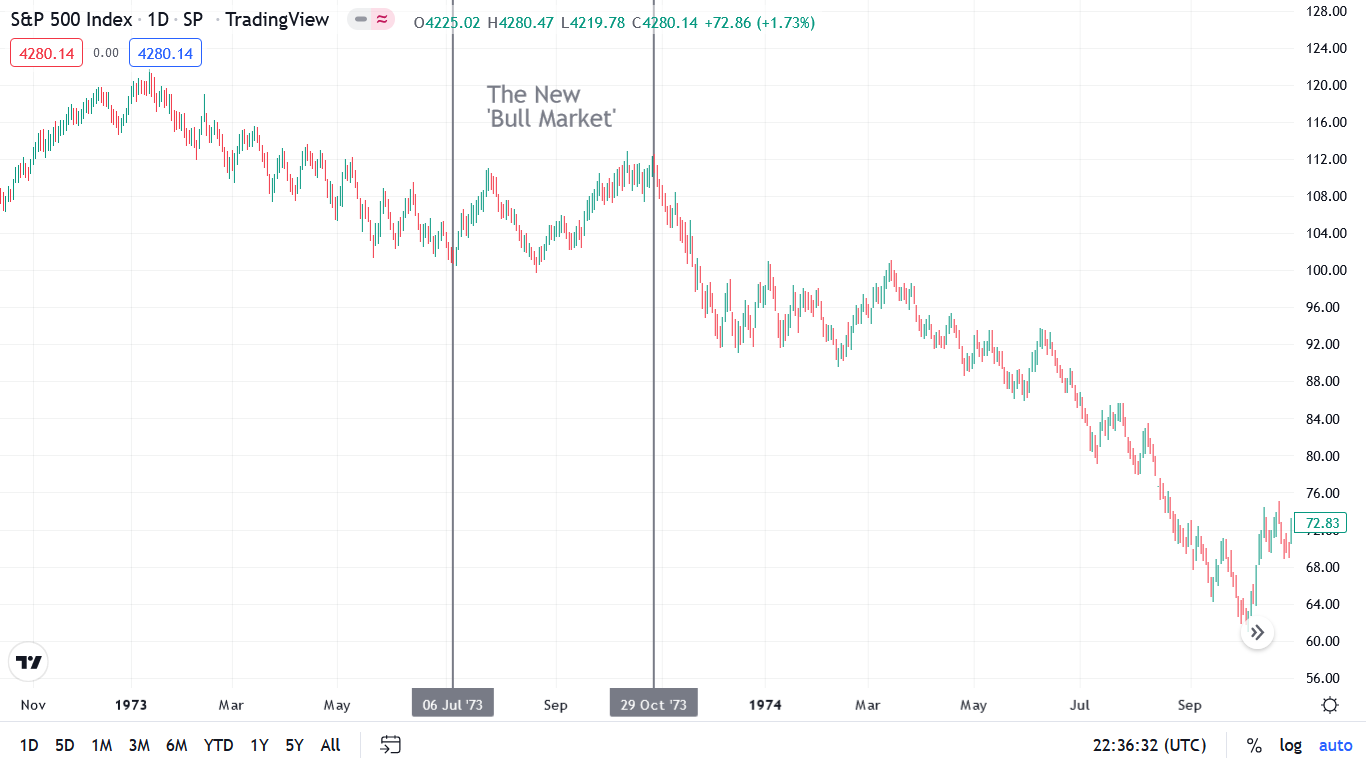Click the S&P 500 Index symbol title
Image resolution: width=1366 pixels, height=768 pixels.
(70, 20)
